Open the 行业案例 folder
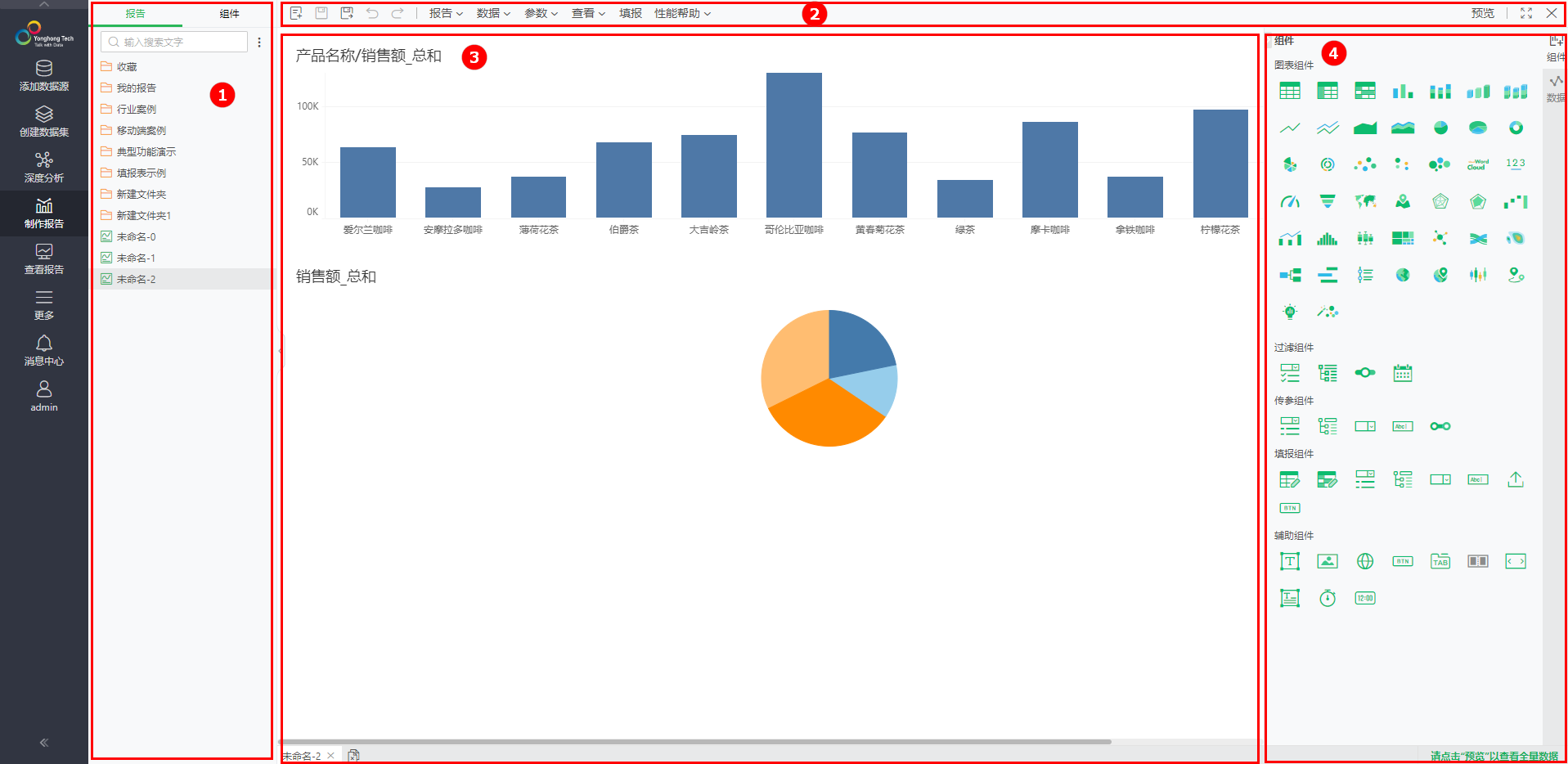The height and width of the screenshot is (764, 1568). coord(136,109)
